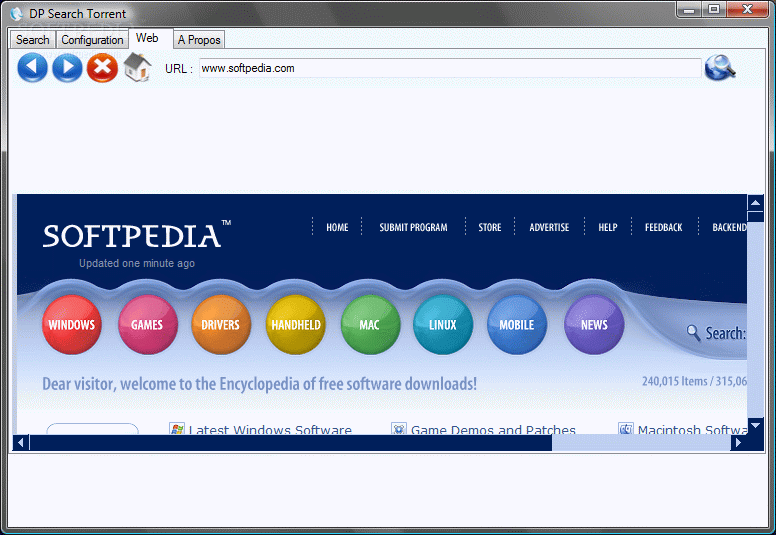
Task: Open the HOME link on Softpedia
Action: point(337,227)
